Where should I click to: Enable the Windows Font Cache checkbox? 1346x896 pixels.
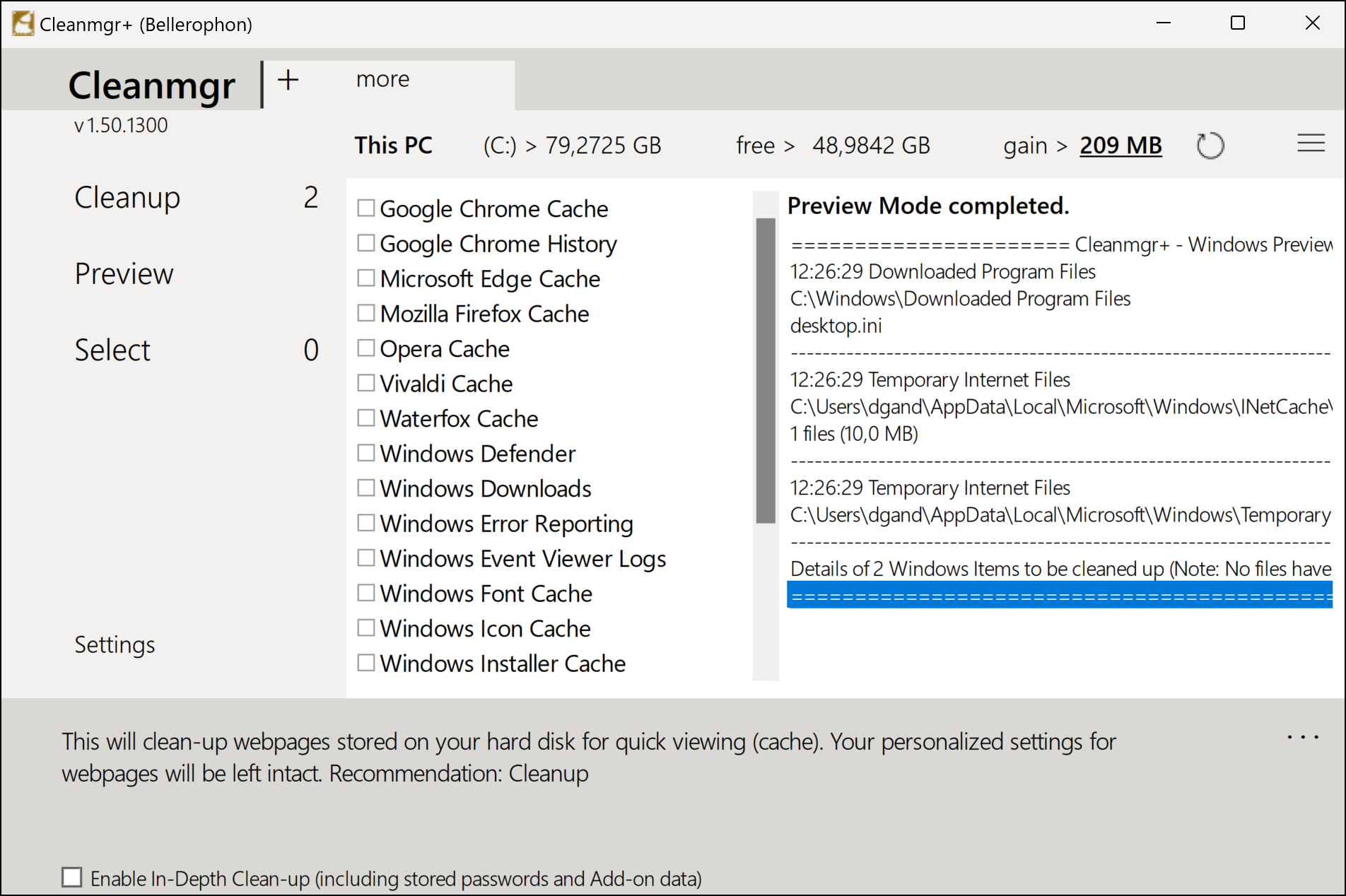[x=365, y=593]
